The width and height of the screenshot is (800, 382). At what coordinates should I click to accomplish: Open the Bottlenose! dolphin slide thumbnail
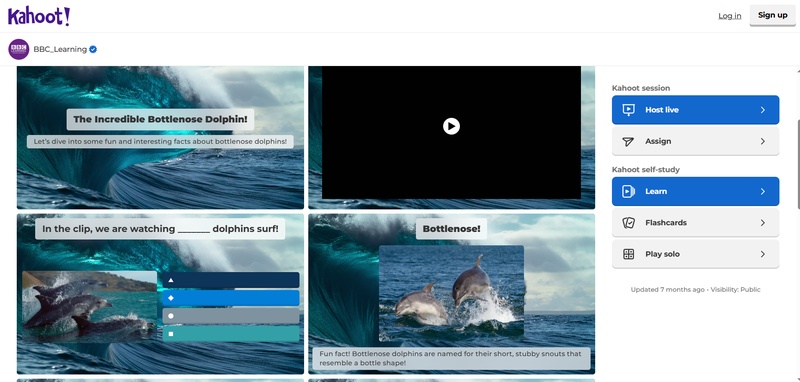tap(451, 294)
